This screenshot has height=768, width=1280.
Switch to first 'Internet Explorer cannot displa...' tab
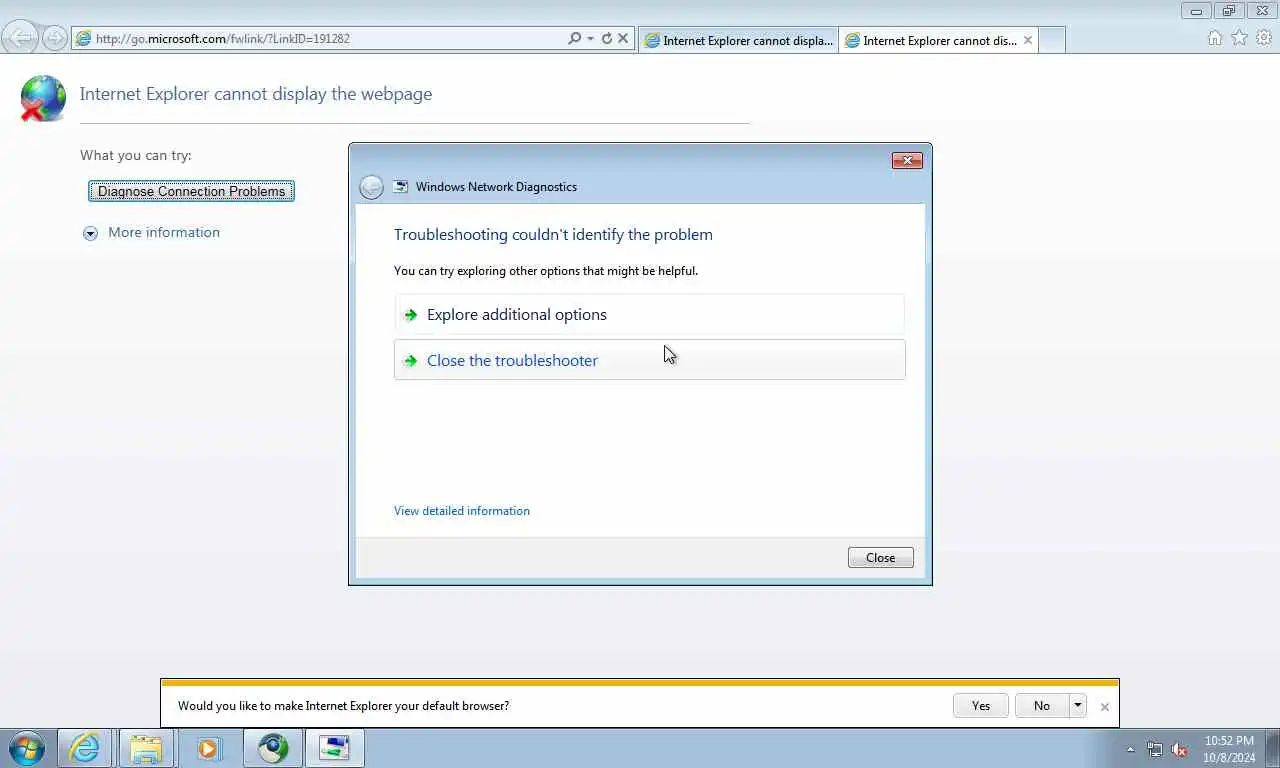pyautogui.click(x=738, y=40)
